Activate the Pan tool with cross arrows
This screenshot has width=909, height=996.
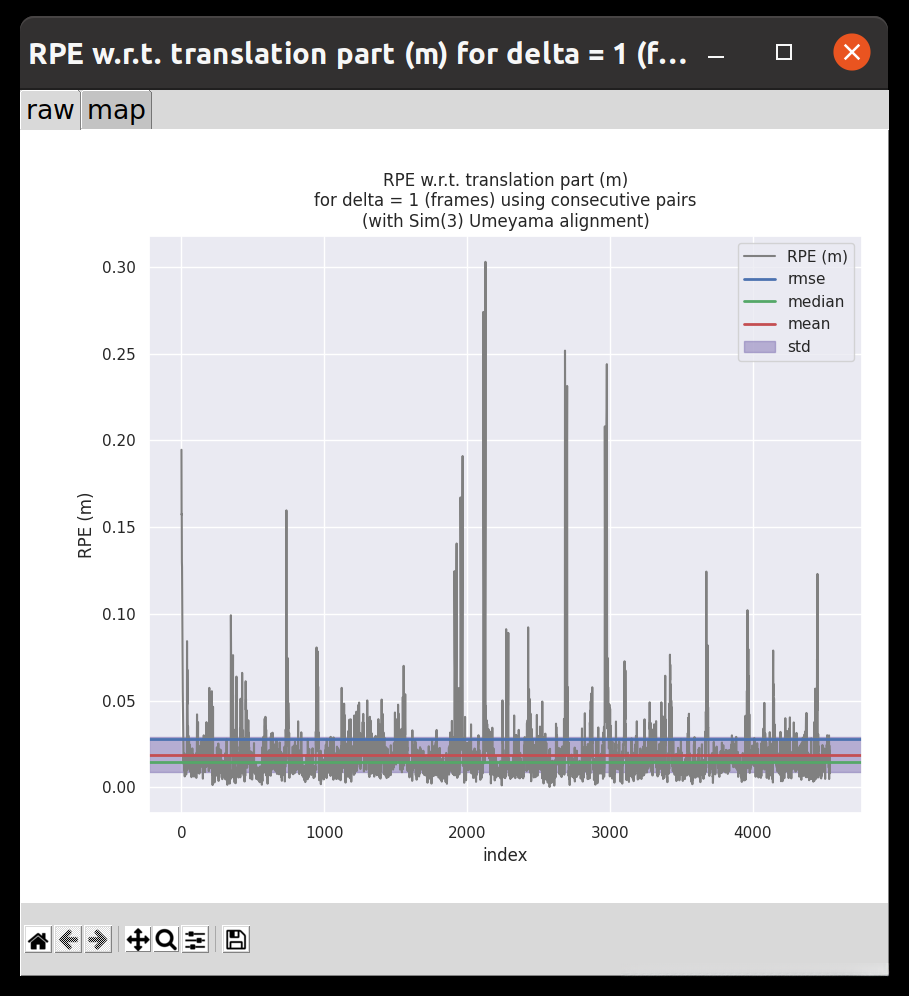click(138, 939)
